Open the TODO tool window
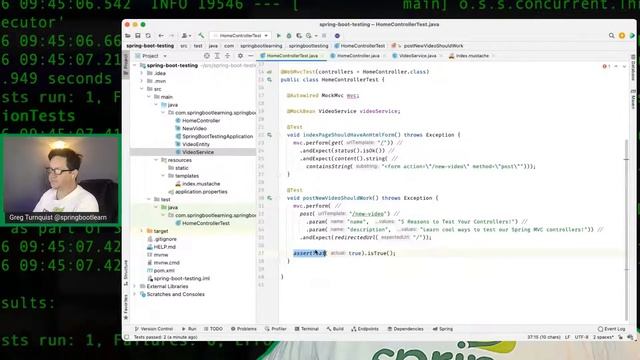Viewport: 640px width, 360px height. [213, 329]
